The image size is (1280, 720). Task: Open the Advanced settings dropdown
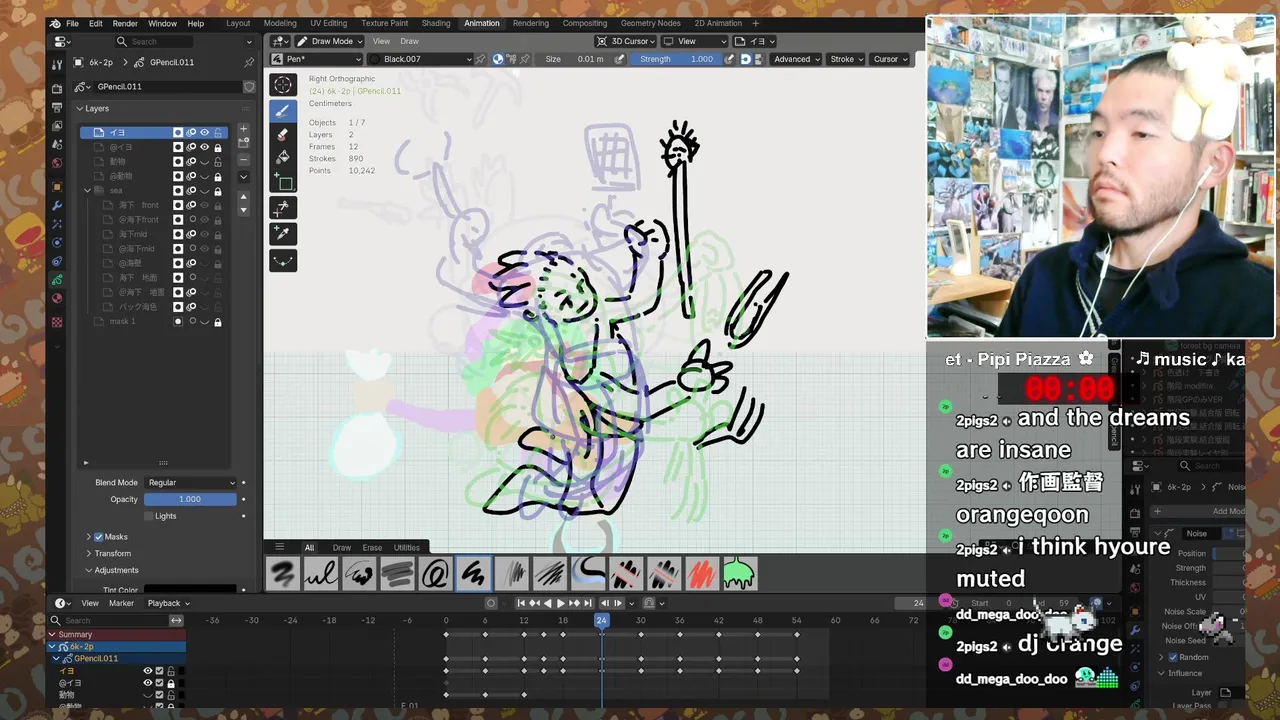click(796, 59)
